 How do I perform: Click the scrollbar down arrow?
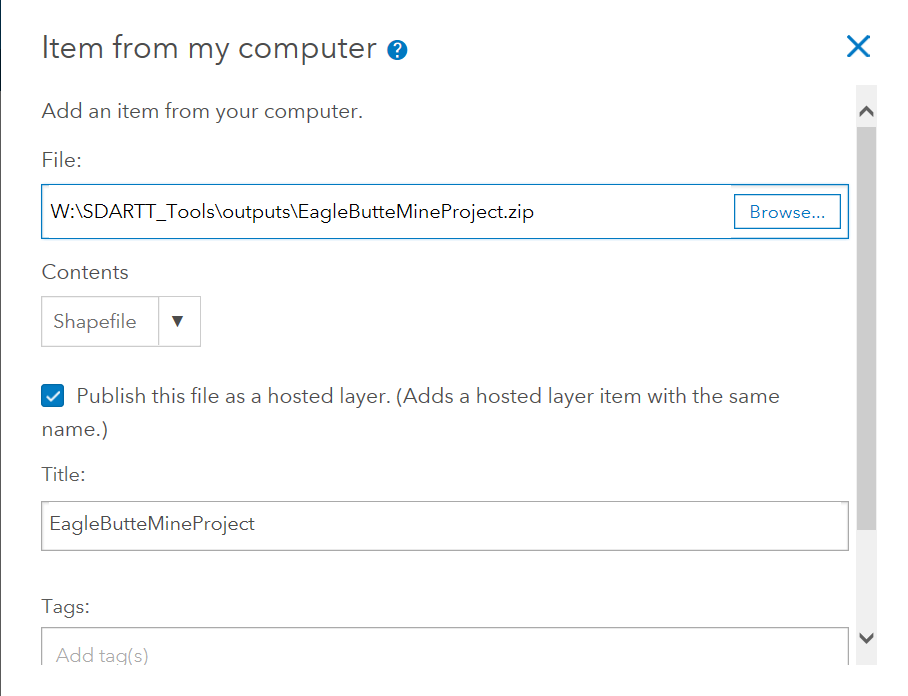tap(867, 638)
